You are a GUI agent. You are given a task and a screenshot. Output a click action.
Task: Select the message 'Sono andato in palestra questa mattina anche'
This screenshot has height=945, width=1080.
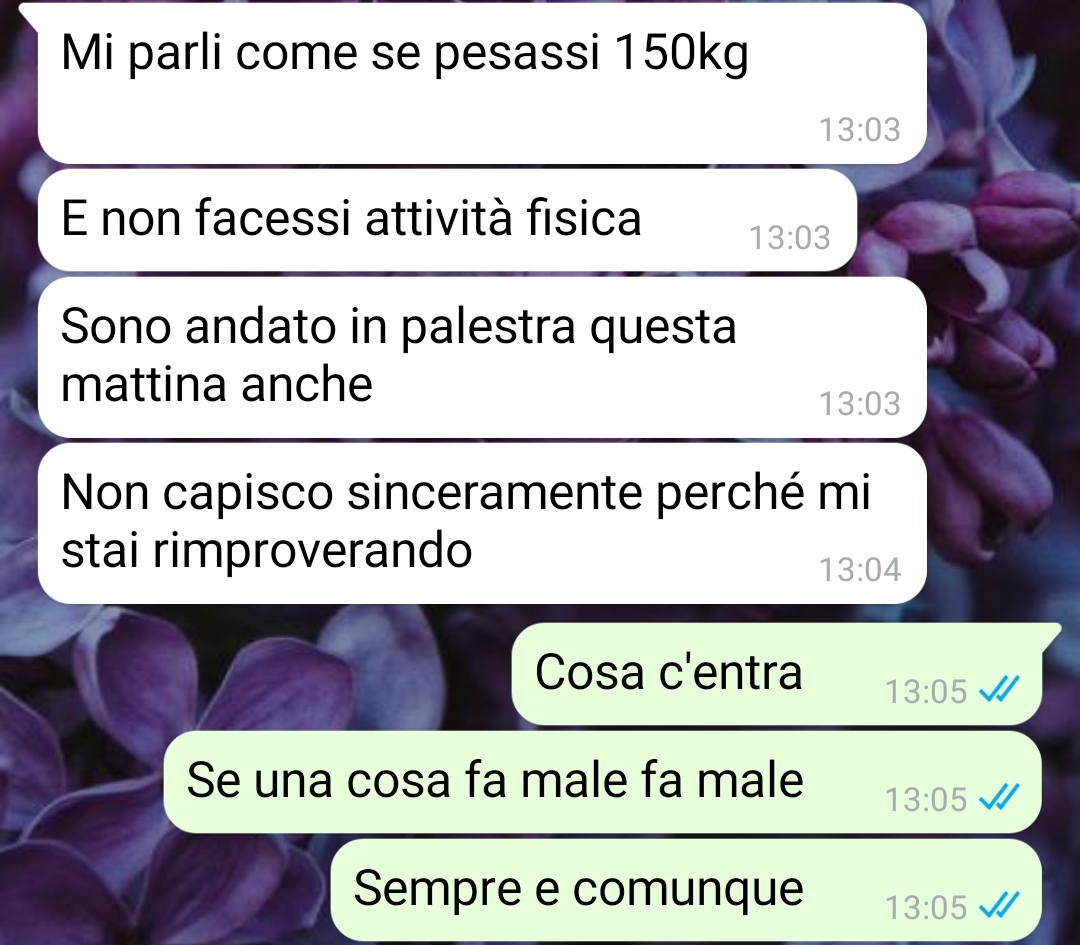(x=482, y=357)
